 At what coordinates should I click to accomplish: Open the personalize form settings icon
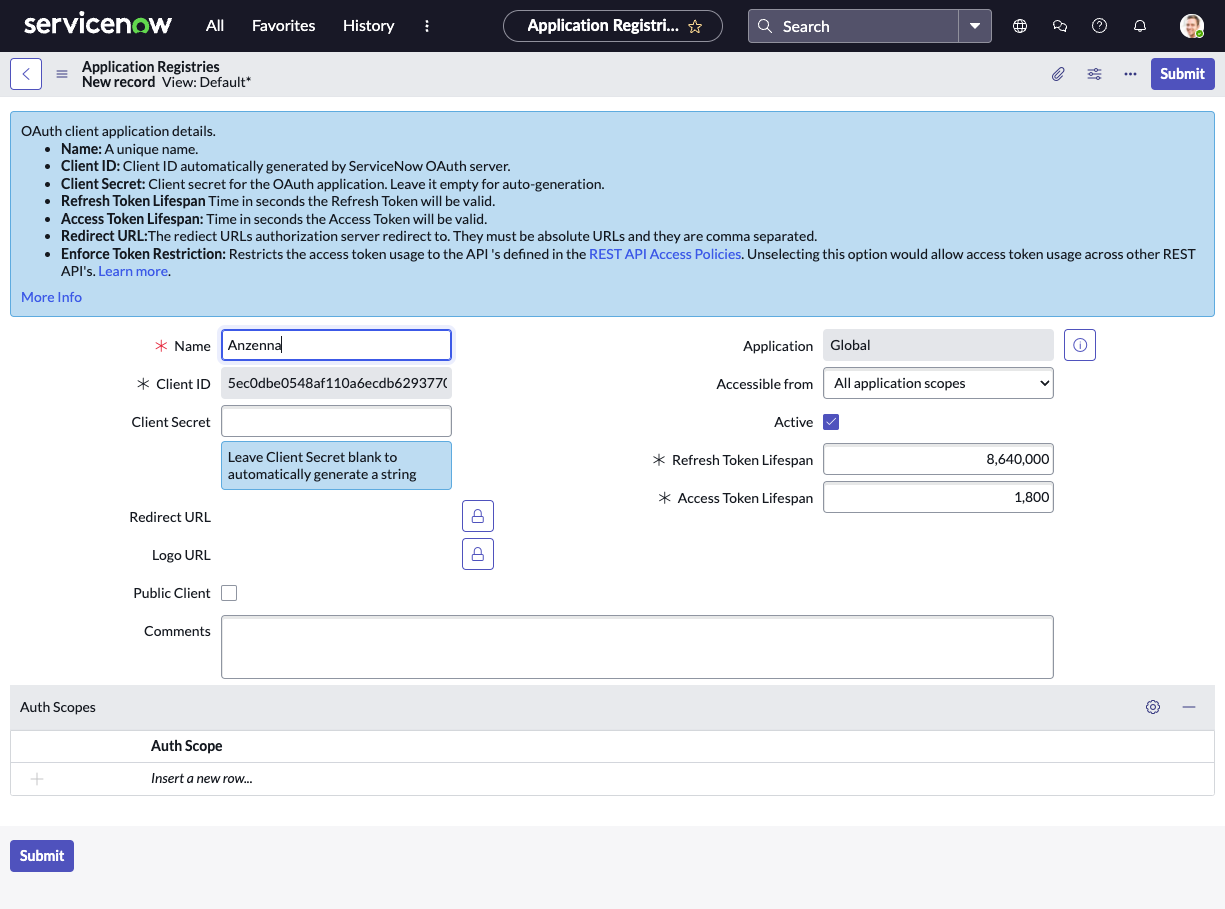click(x=1095, y=74)
